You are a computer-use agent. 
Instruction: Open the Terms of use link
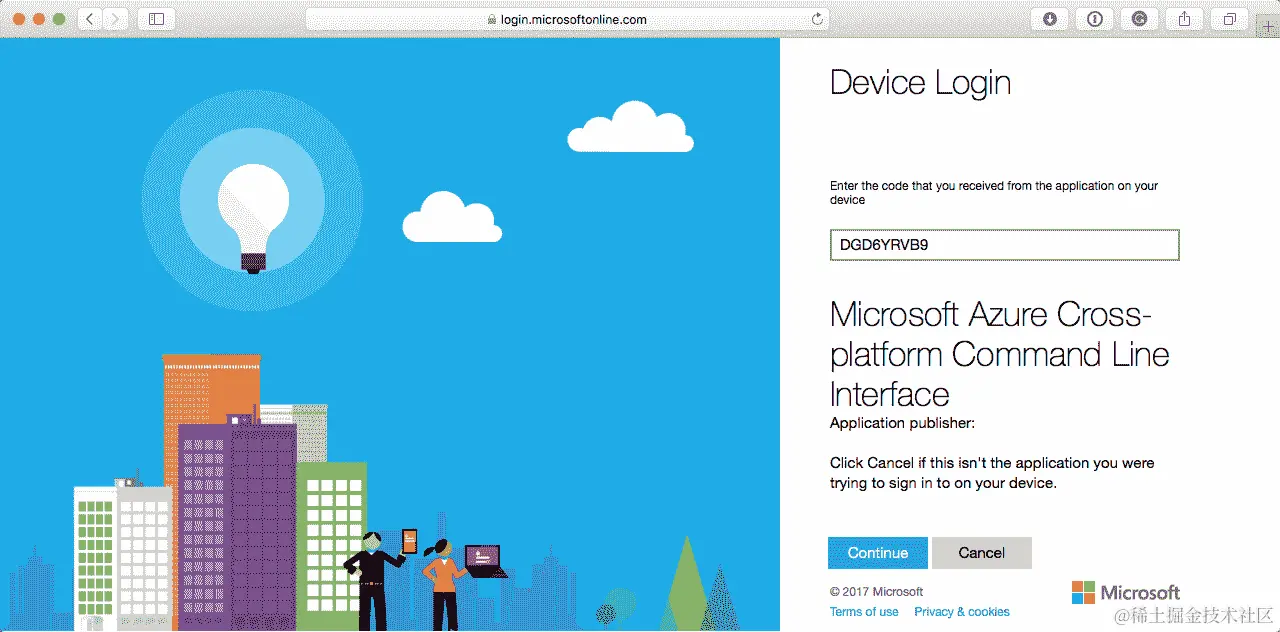[864, 612]
